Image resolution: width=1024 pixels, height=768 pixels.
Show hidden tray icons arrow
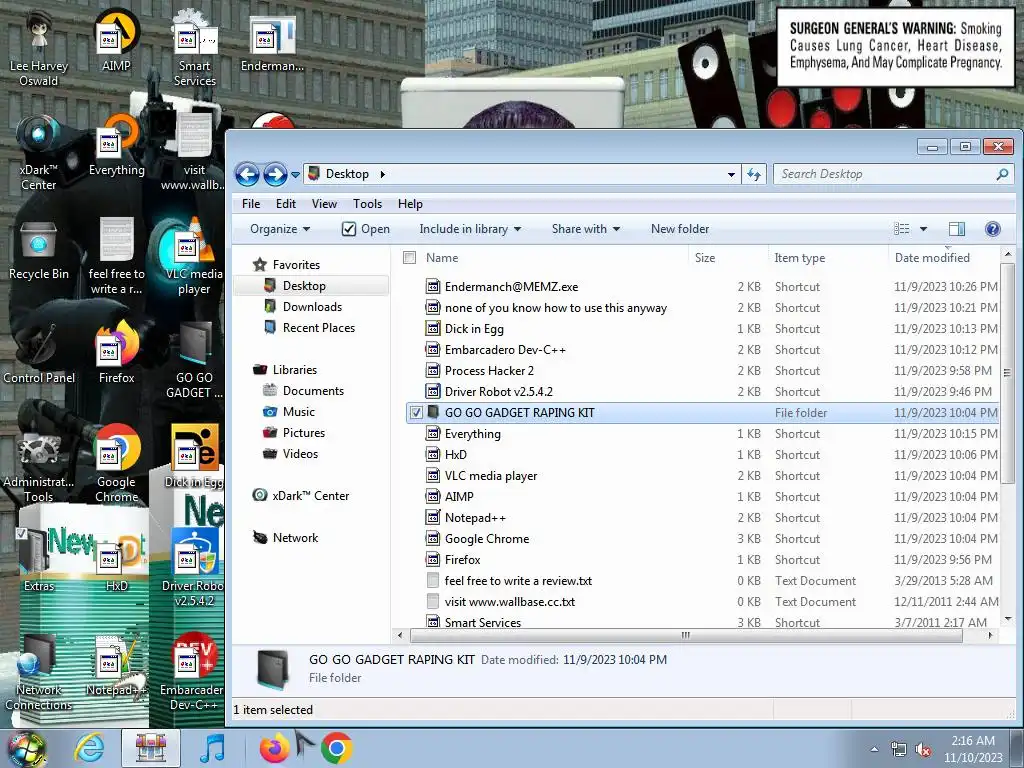pos(874,749)
